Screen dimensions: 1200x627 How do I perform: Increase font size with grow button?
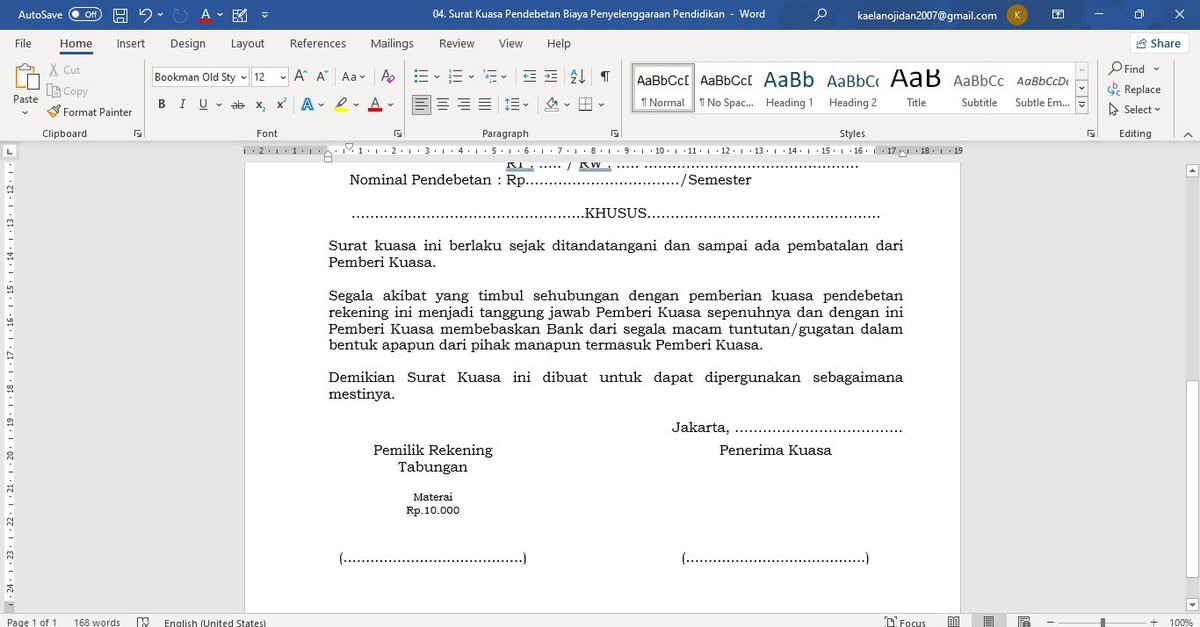pyautogui.click(x=301, y=77)
